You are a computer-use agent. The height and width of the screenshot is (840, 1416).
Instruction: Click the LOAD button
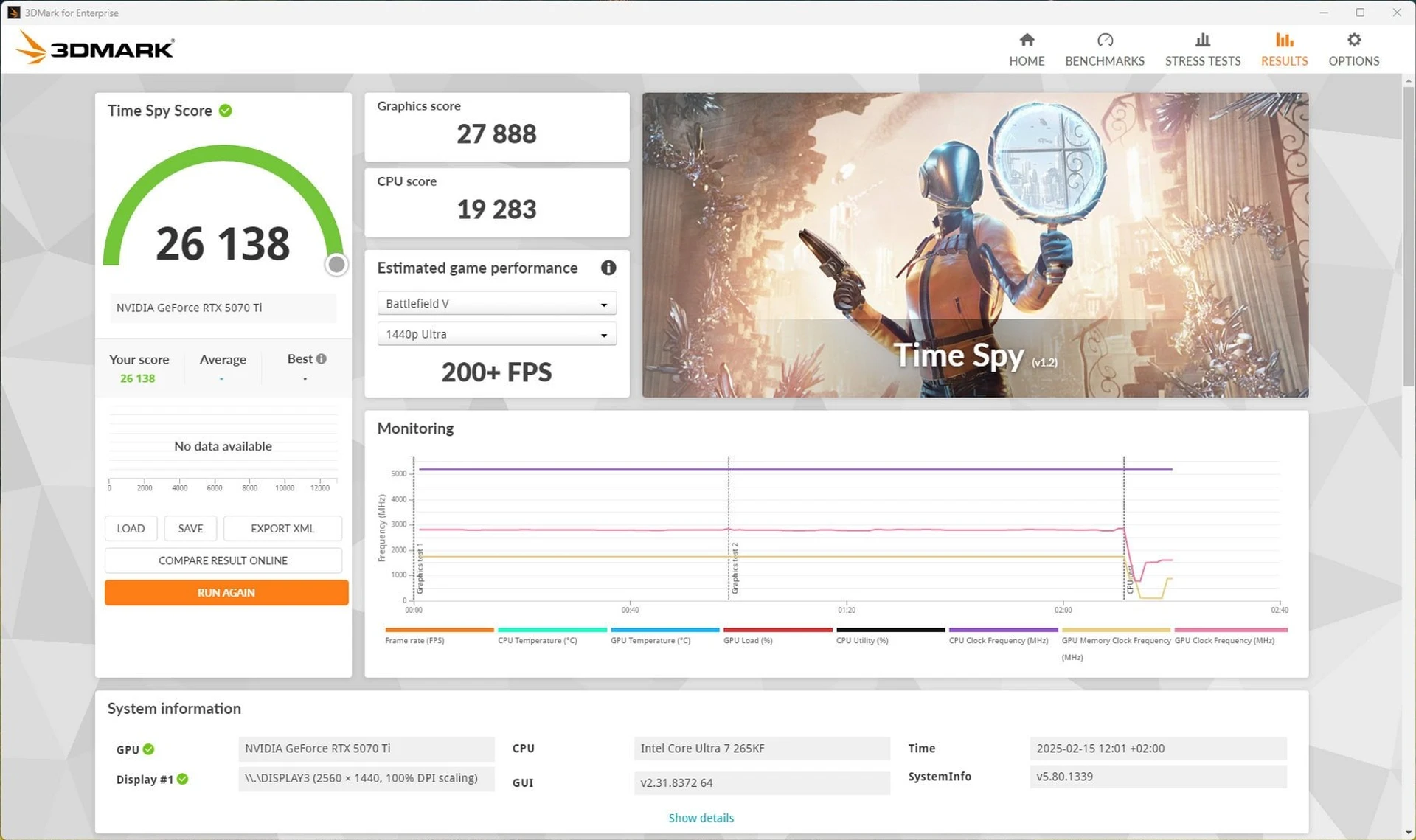click(x=131, y=528)
